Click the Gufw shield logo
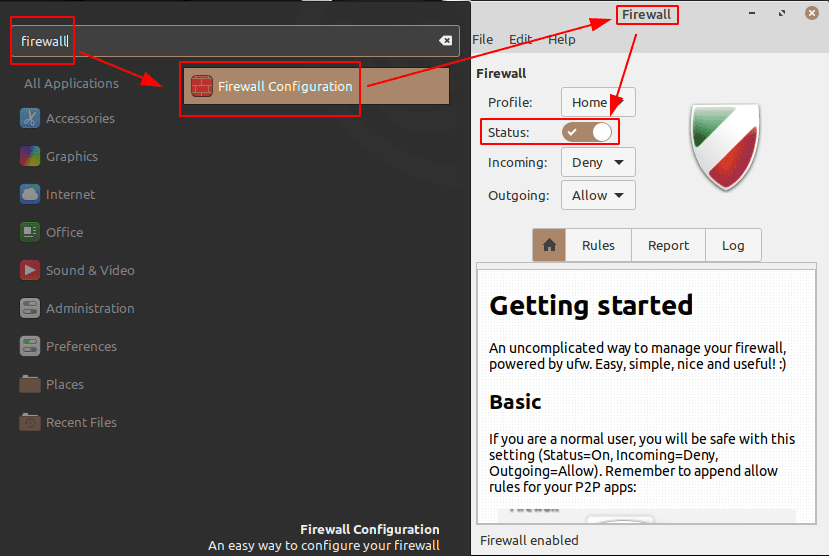Image resolution: width=829 pixels, height=556 pixels. (725, 146)
